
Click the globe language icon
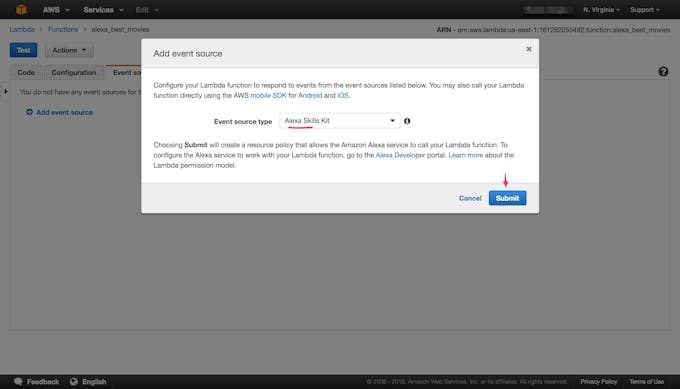[x=74, y=382]
